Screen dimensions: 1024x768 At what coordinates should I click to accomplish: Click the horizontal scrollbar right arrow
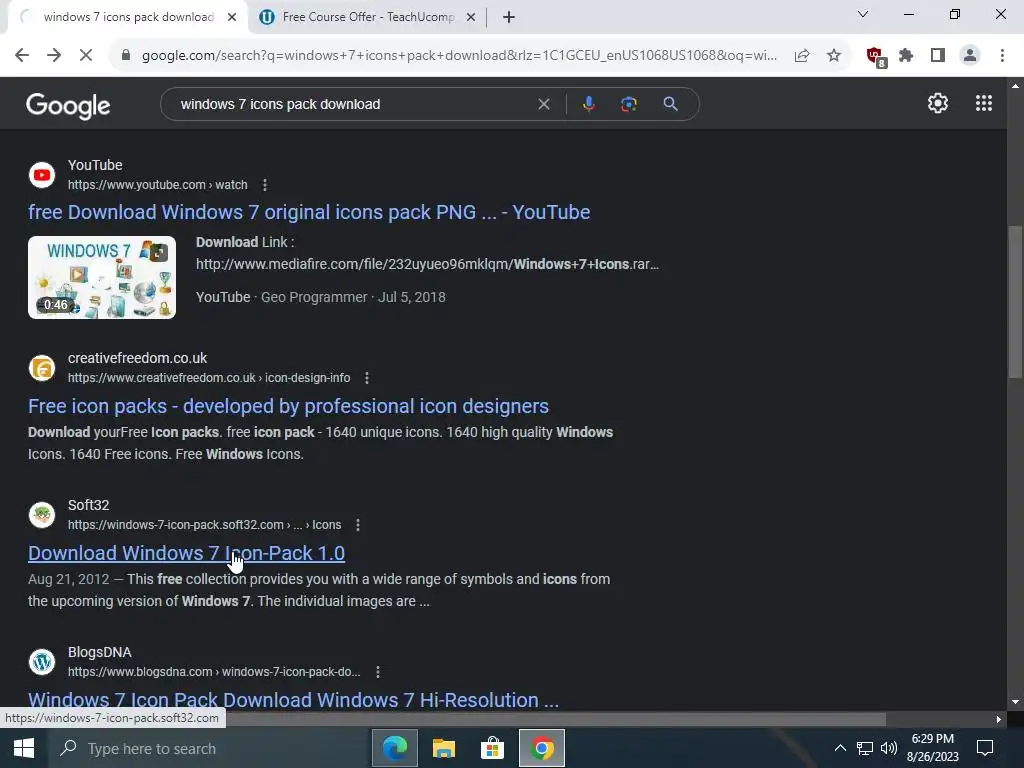click(999, 719)
